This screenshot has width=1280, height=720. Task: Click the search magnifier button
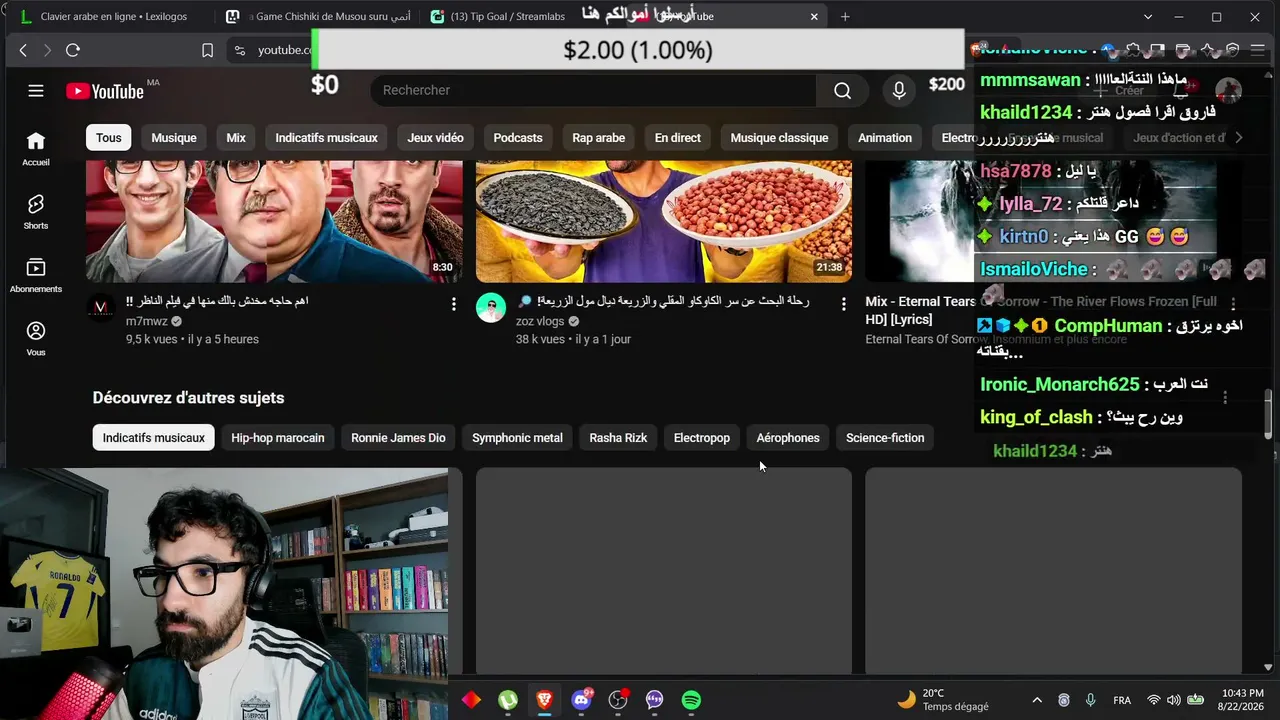842,90
